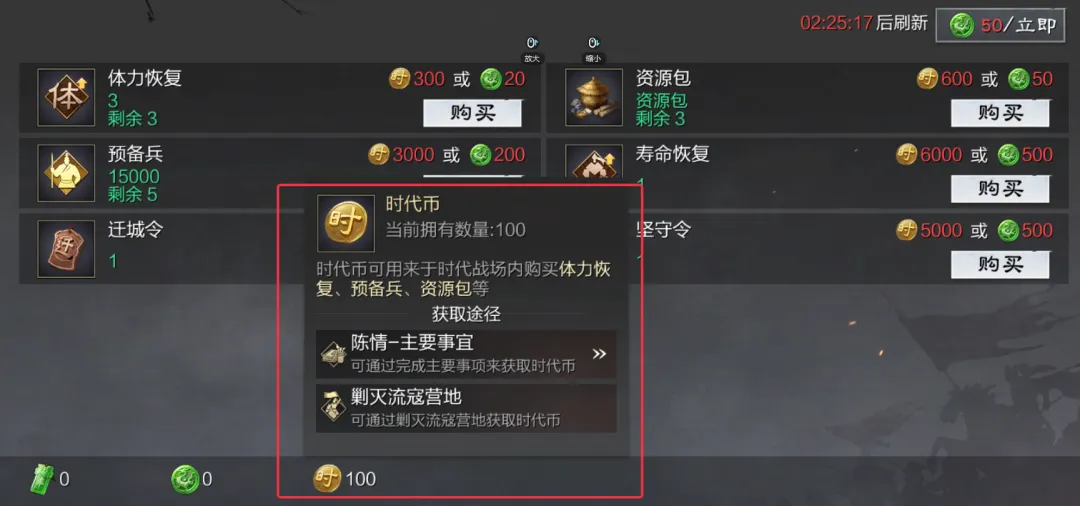The image size is (1080, 506).
Task: Buy the 体力恢复 item with 购买
Action: 472,113
